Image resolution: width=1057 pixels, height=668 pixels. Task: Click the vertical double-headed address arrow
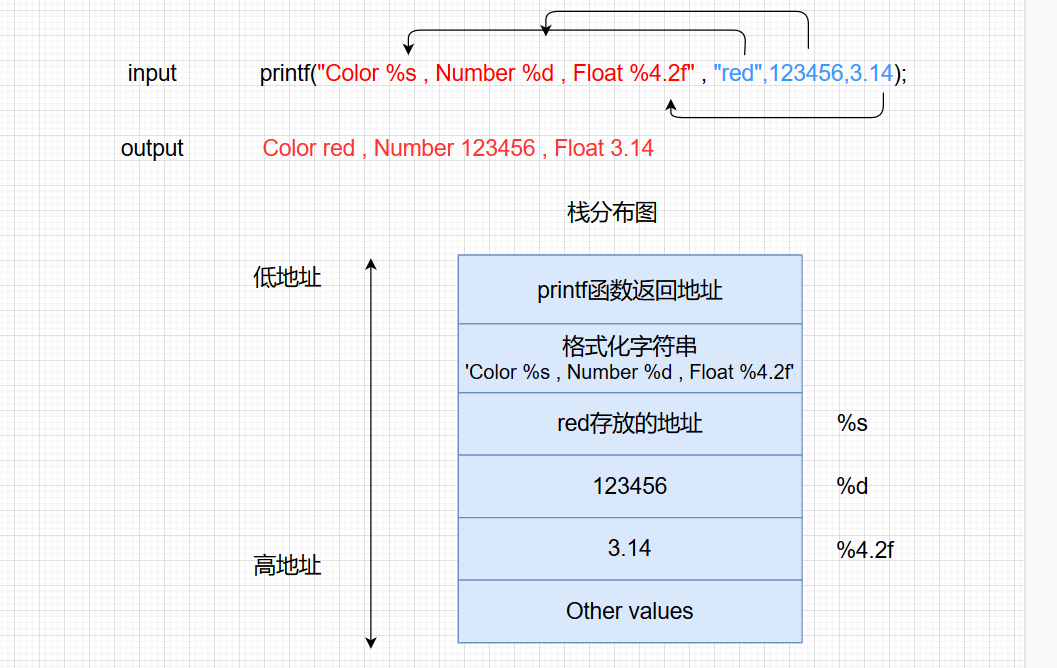(x=372, y=450)
